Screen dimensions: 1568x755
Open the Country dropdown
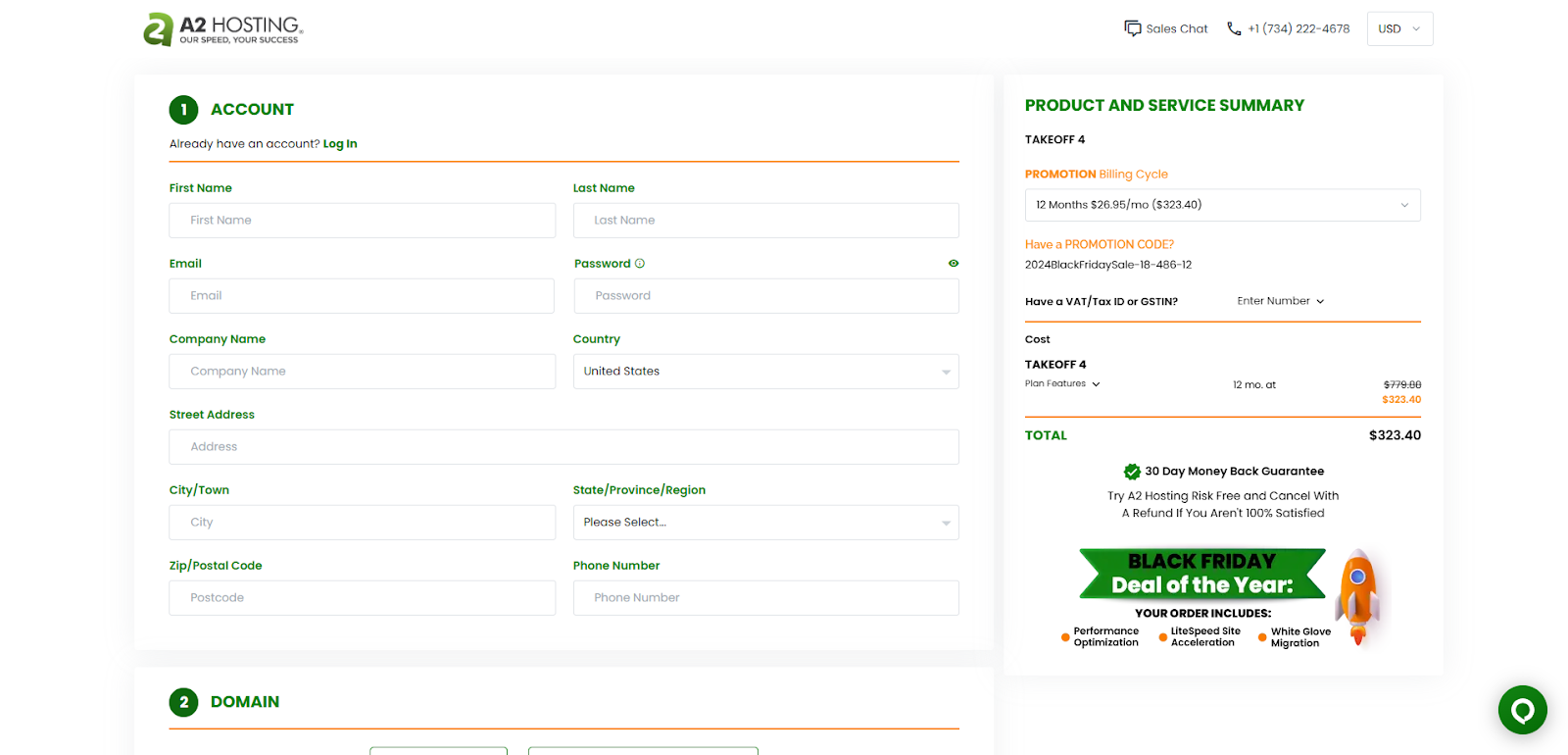(765, 372)
